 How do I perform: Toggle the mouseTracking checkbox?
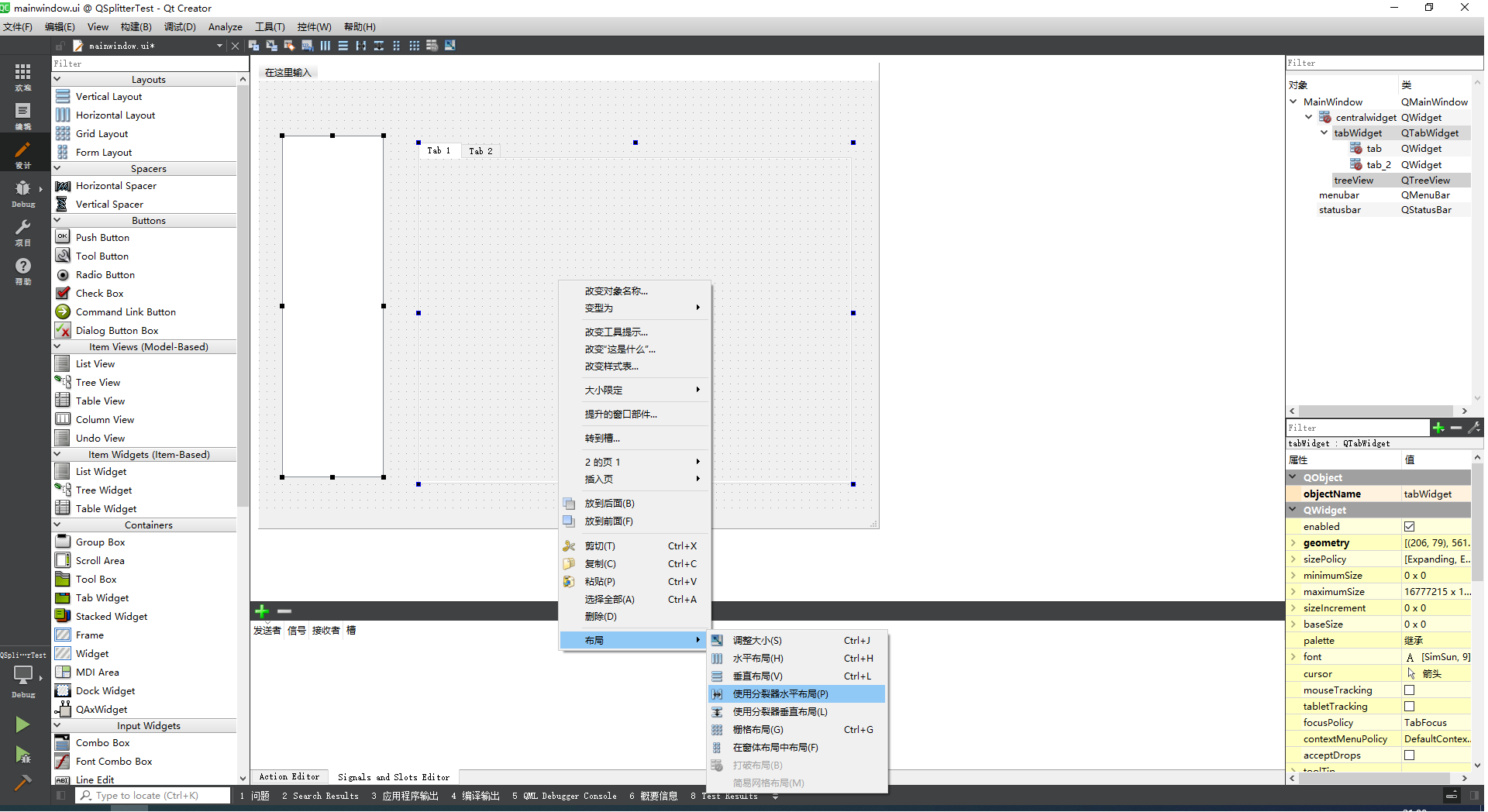(x=1409, y=690)
